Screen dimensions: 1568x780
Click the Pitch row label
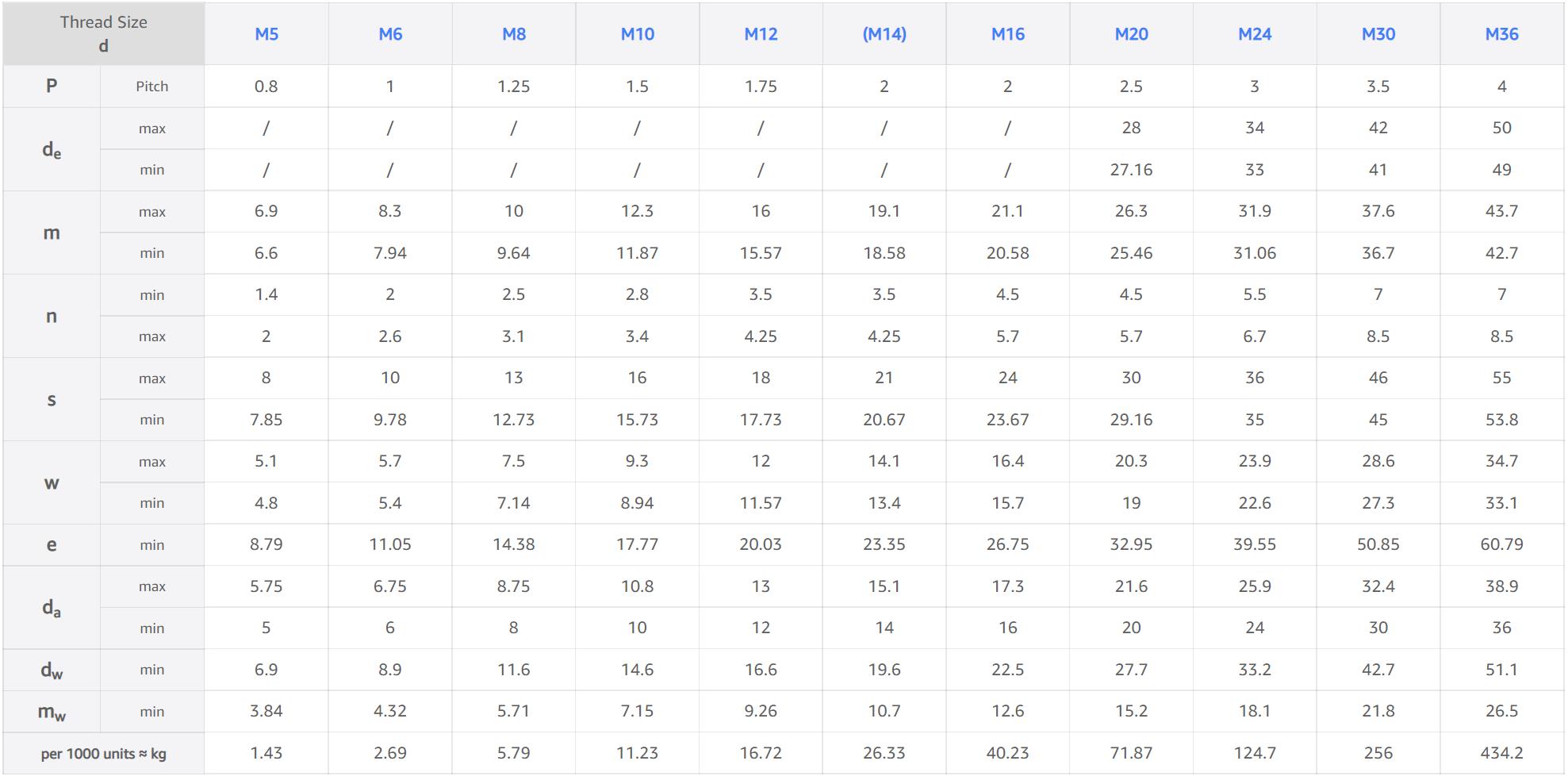pos(151,86)
